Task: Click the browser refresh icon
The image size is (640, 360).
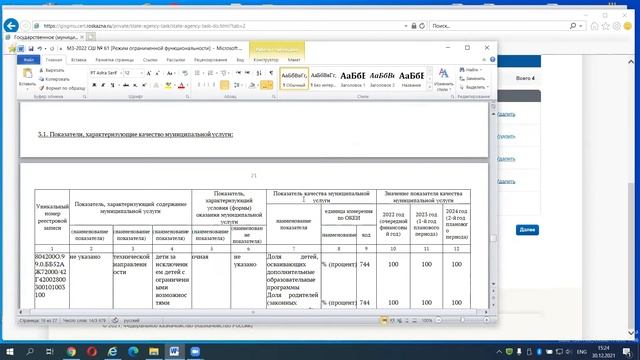Action: [x=422, y=26]
